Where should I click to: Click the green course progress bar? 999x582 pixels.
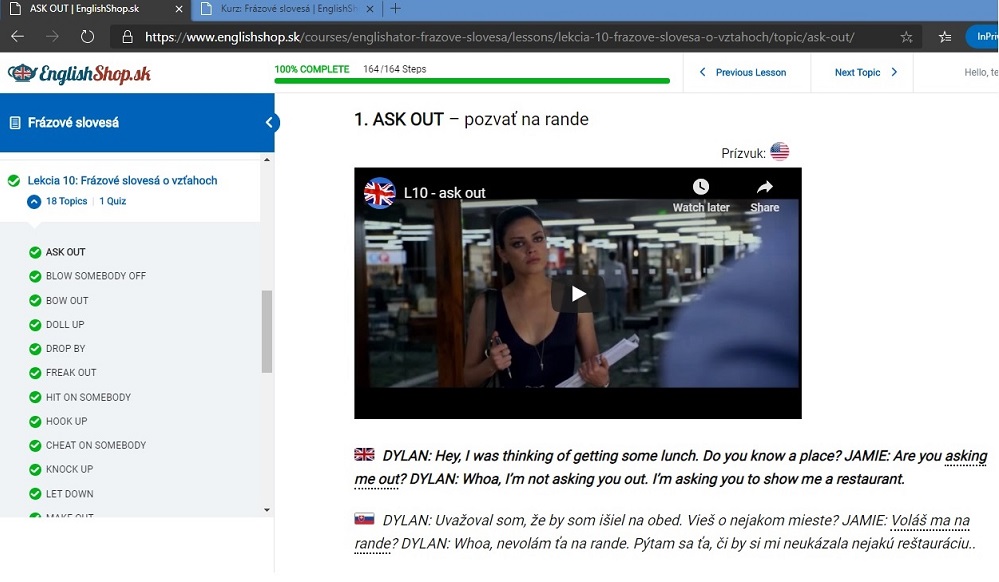(x=472, y=81)
